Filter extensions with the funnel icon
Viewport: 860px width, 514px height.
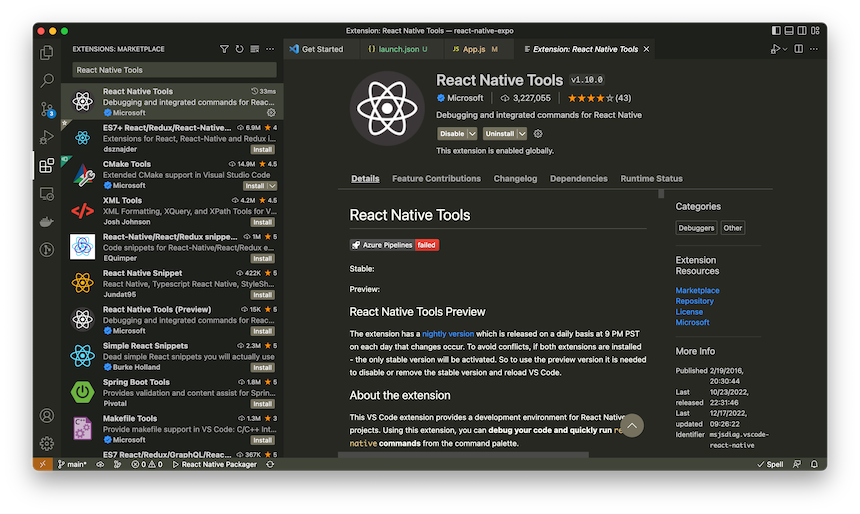click(x=224, y=49)
